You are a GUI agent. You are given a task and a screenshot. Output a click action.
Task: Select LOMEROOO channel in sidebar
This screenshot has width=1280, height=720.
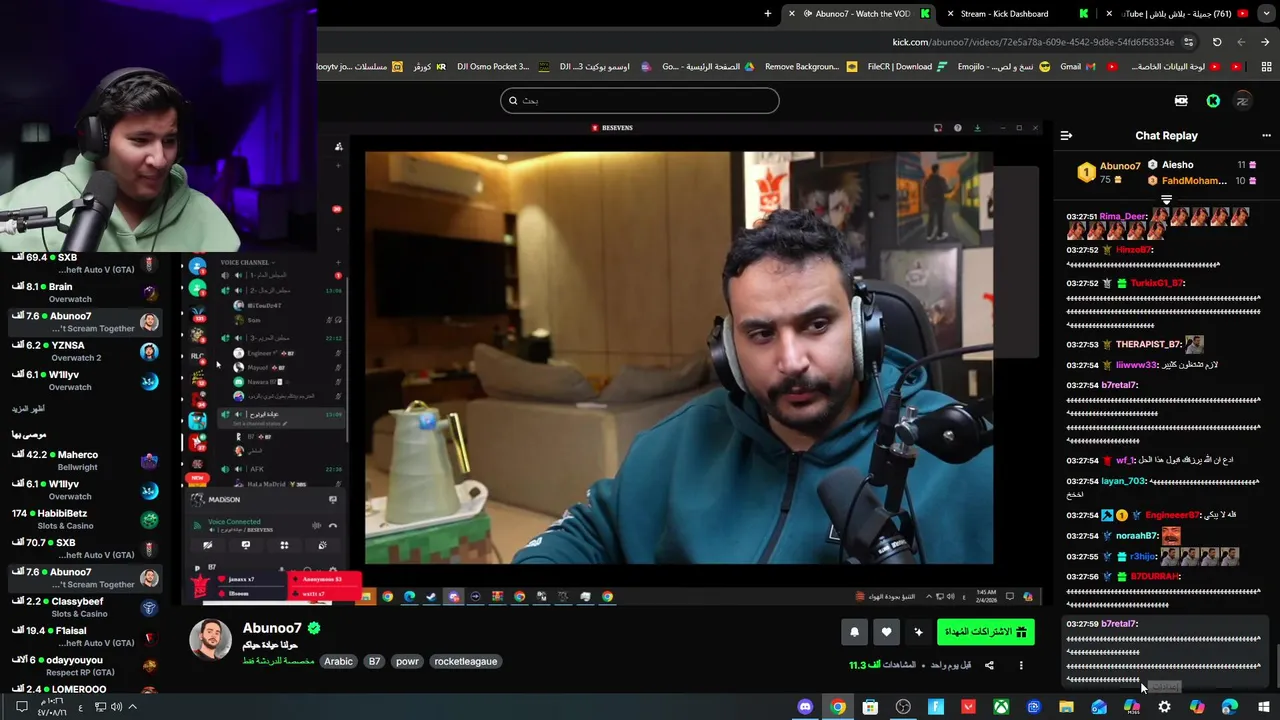point(85,690)
